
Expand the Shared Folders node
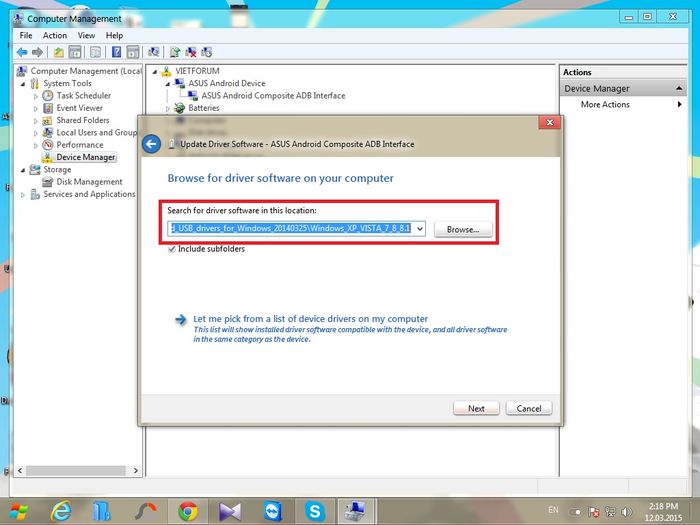36,121
